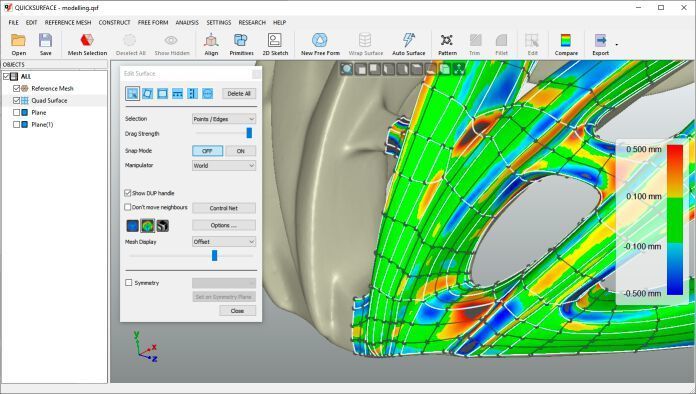Enable the Symmetry checkbox
The image size is (696, 394).
(x=129, y=283)
